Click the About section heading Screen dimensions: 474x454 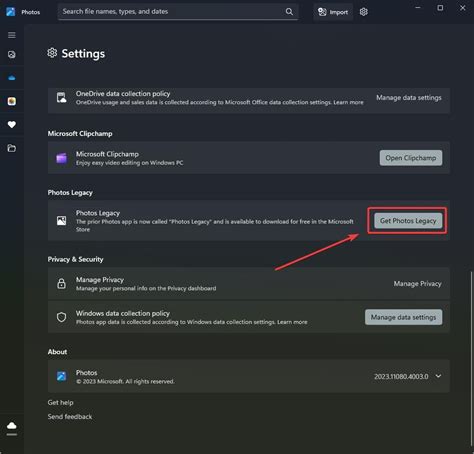(57, 352)
